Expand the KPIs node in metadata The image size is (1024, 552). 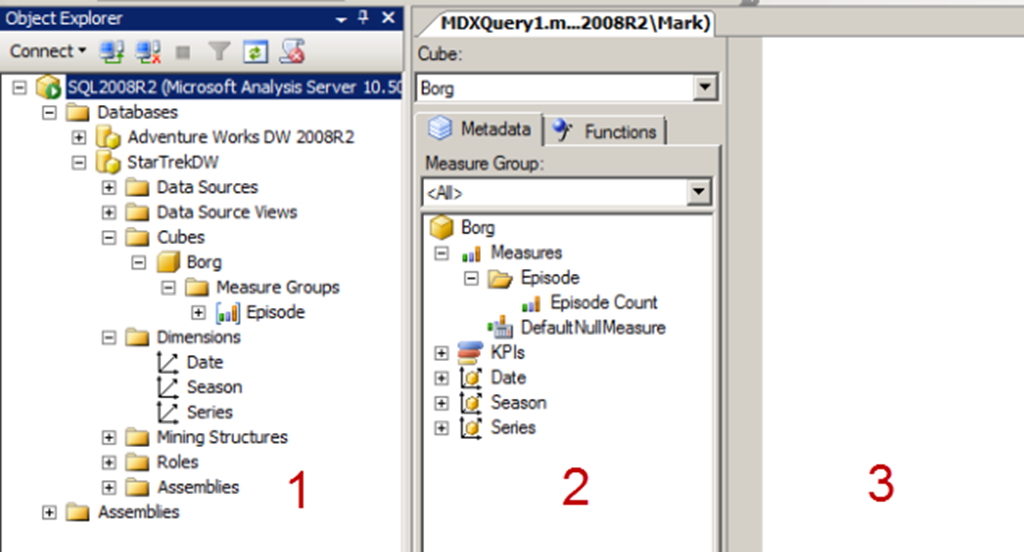[440, 353]
